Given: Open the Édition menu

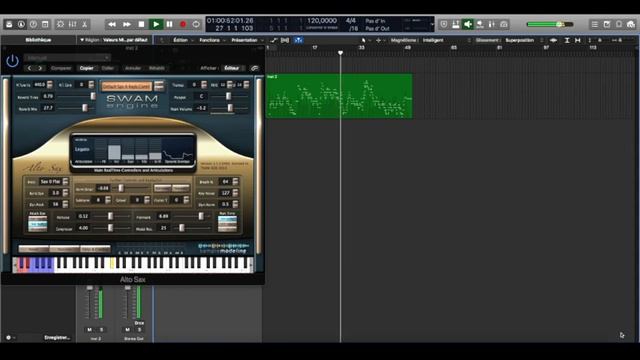Looking at the screenshot, I should [180, 40].
